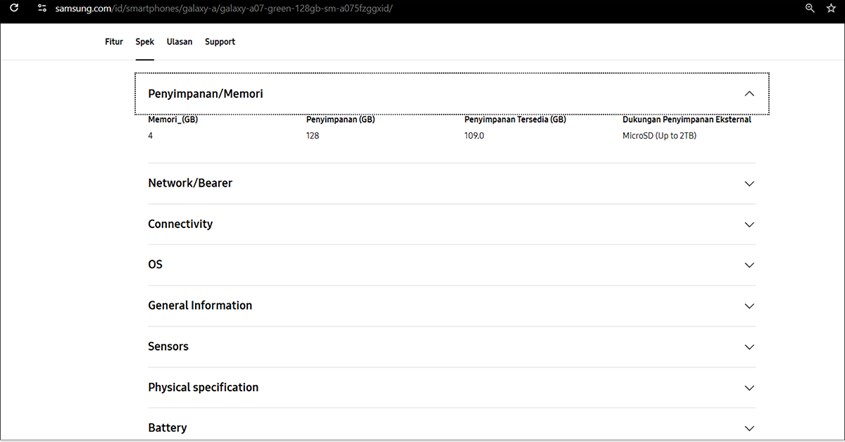Expand Network/Bearer using its chevron arrow
This screenshot has width=845, height=442.
click(749, 184)
